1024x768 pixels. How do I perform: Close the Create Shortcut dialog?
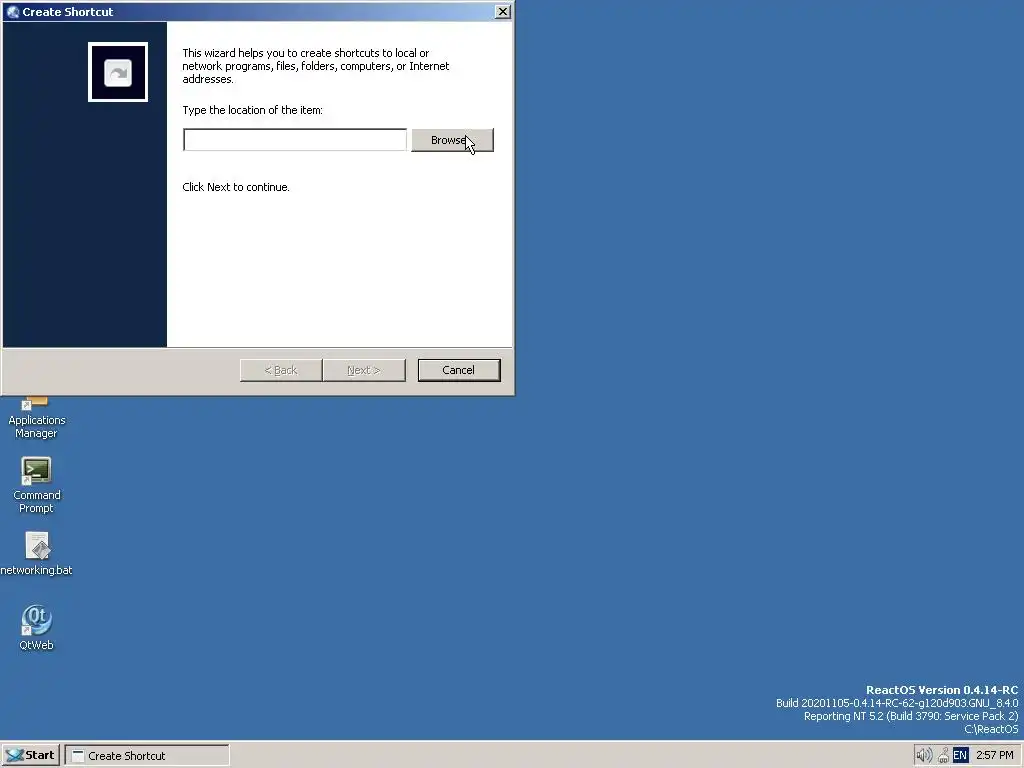pos(502,12)
